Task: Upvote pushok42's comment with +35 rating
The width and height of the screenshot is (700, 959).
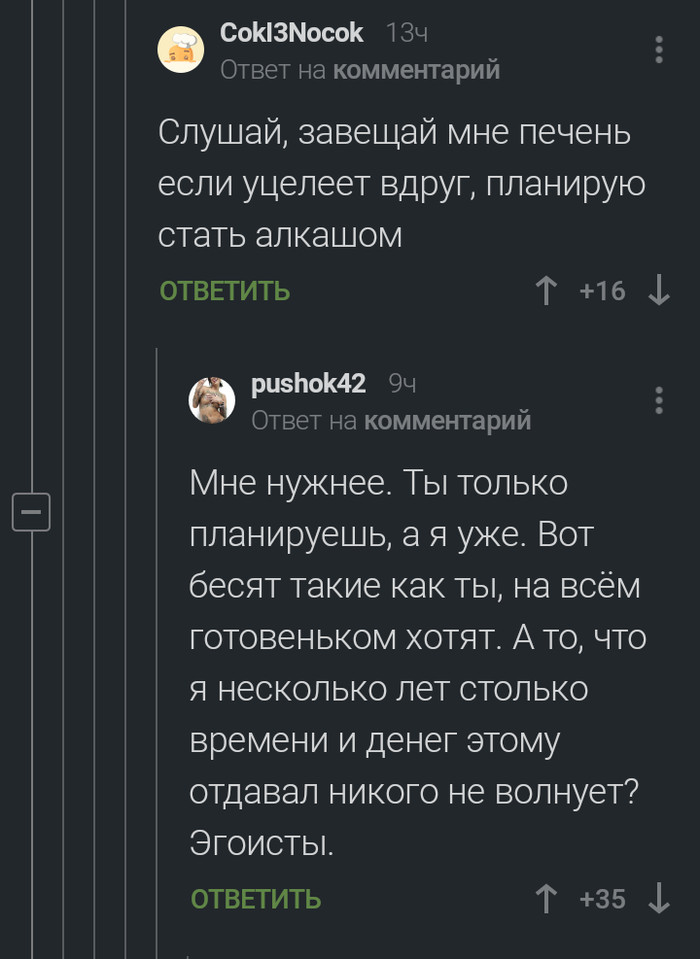Action: click(546, 899)
